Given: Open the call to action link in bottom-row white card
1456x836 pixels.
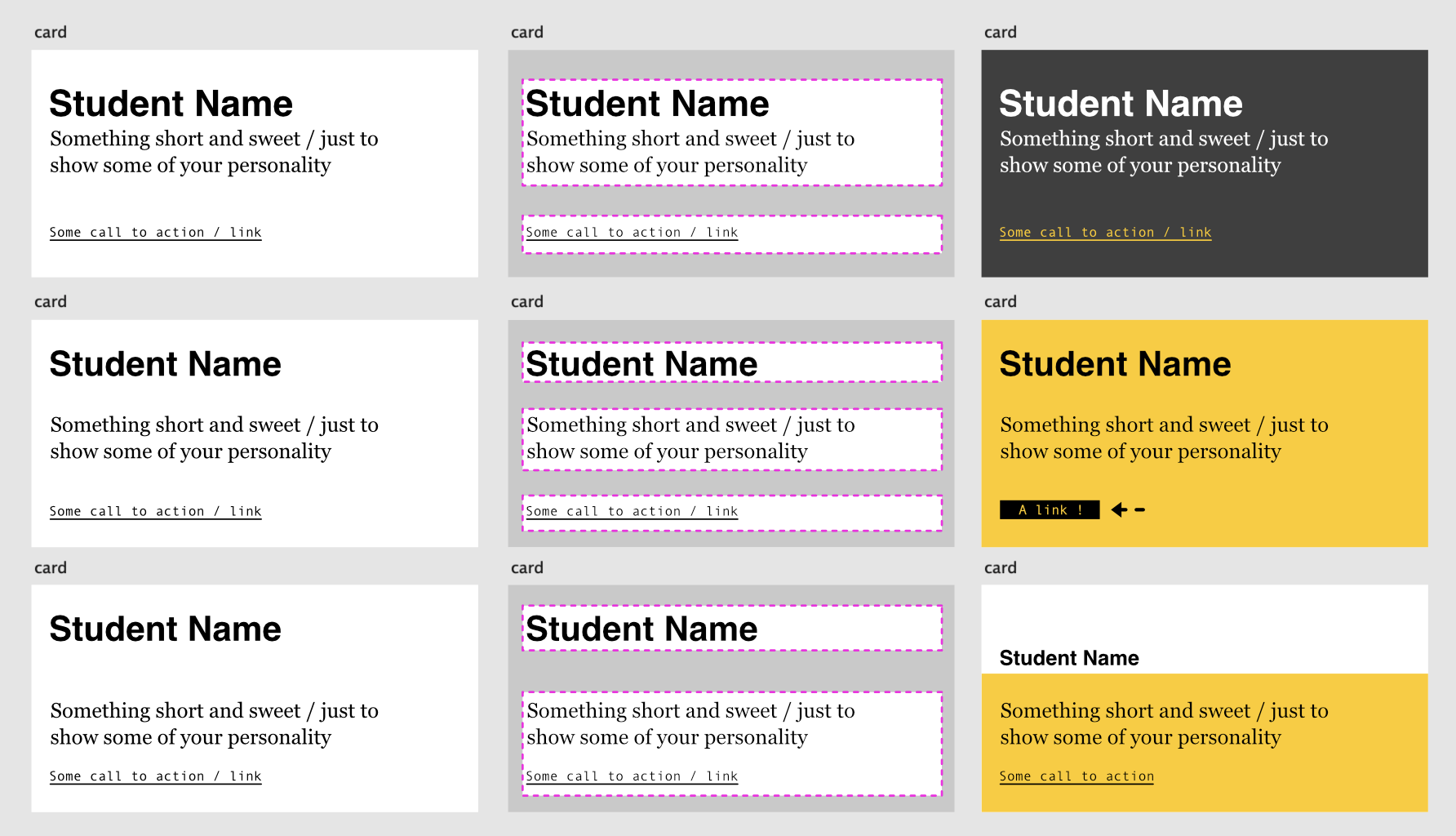Looking at the screenshot, I should pos(155,776).
